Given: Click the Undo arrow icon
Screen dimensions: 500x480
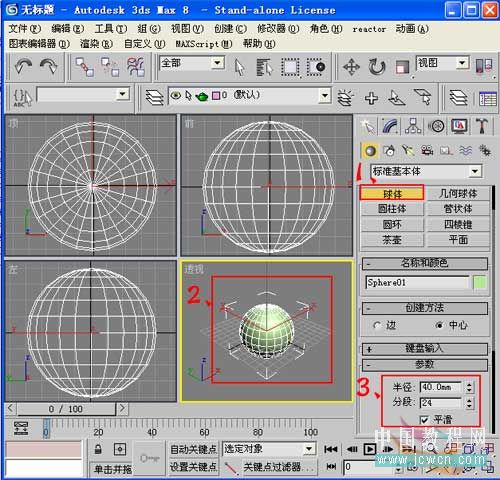Looking at the screenshot, I should [23, 66].
